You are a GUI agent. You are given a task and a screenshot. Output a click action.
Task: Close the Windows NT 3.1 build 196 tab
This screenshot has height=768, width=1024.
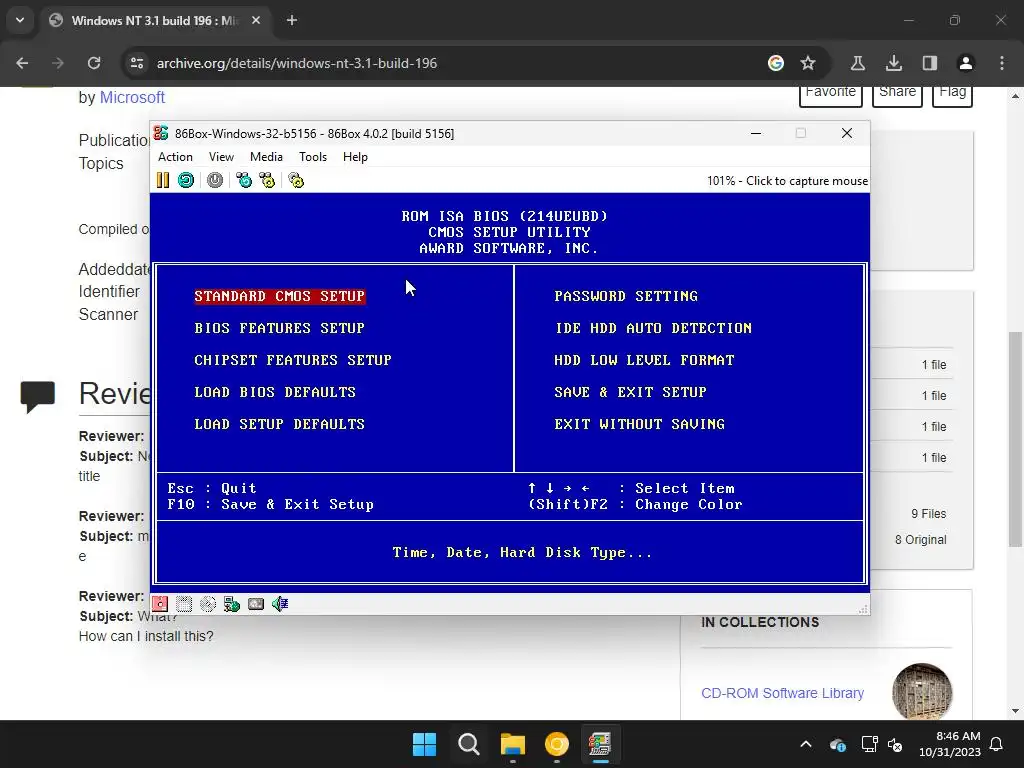point(256,21)
